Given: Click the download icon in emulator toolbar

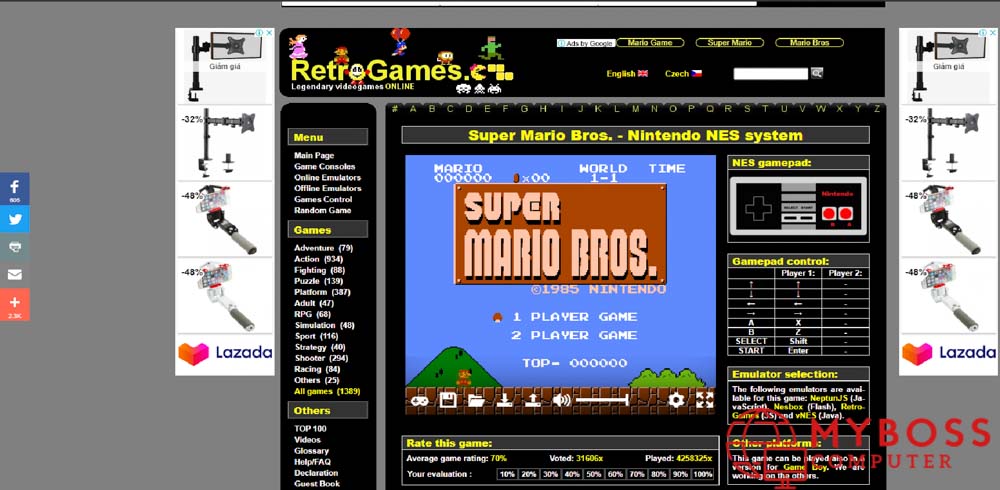Looking at the screenshot, I should pos(505,401).
